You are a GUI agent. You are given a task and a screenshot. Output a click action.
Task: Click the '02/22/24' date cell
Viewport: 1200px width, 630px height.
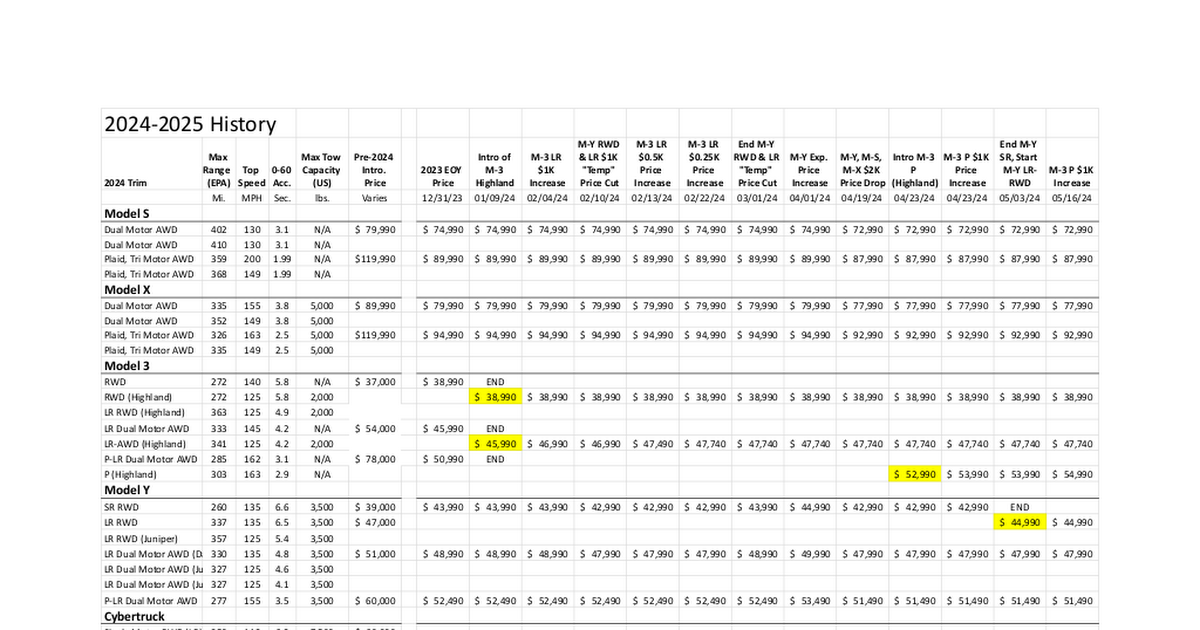coord(704,198)
